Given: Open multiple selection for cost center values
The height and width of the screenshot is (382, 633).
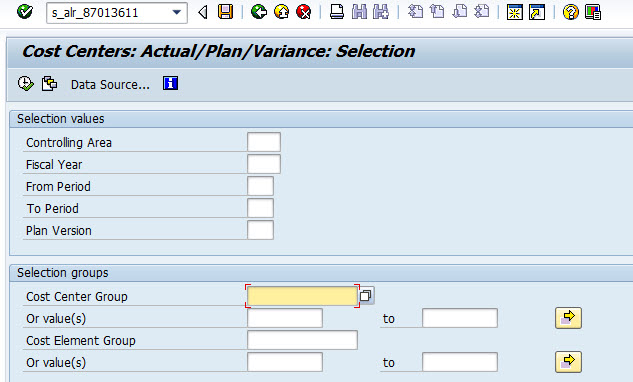Looking at the screenshot, I should click(x=568, y=318).
